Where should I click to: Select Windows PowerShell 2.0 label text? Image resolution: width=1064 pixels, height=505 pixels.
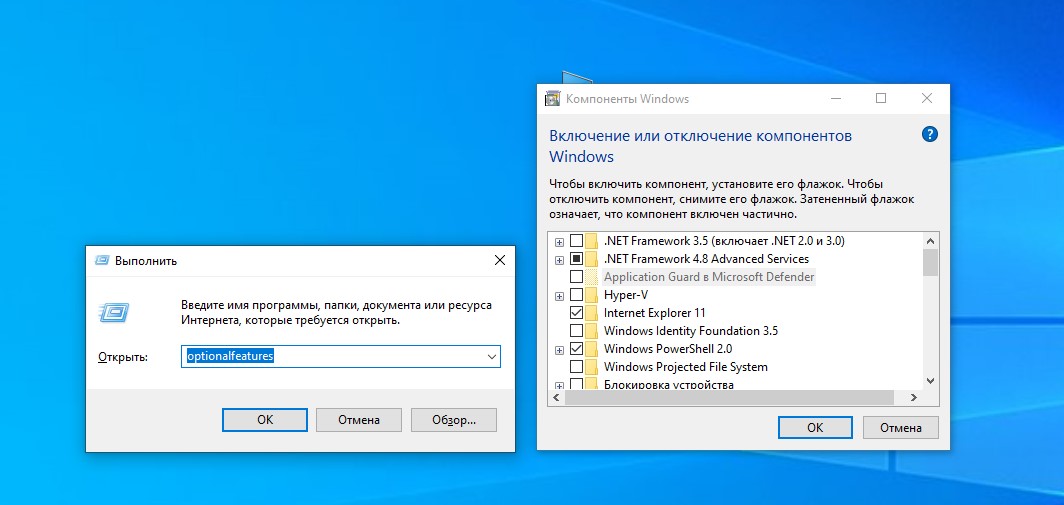click(668, 349)
